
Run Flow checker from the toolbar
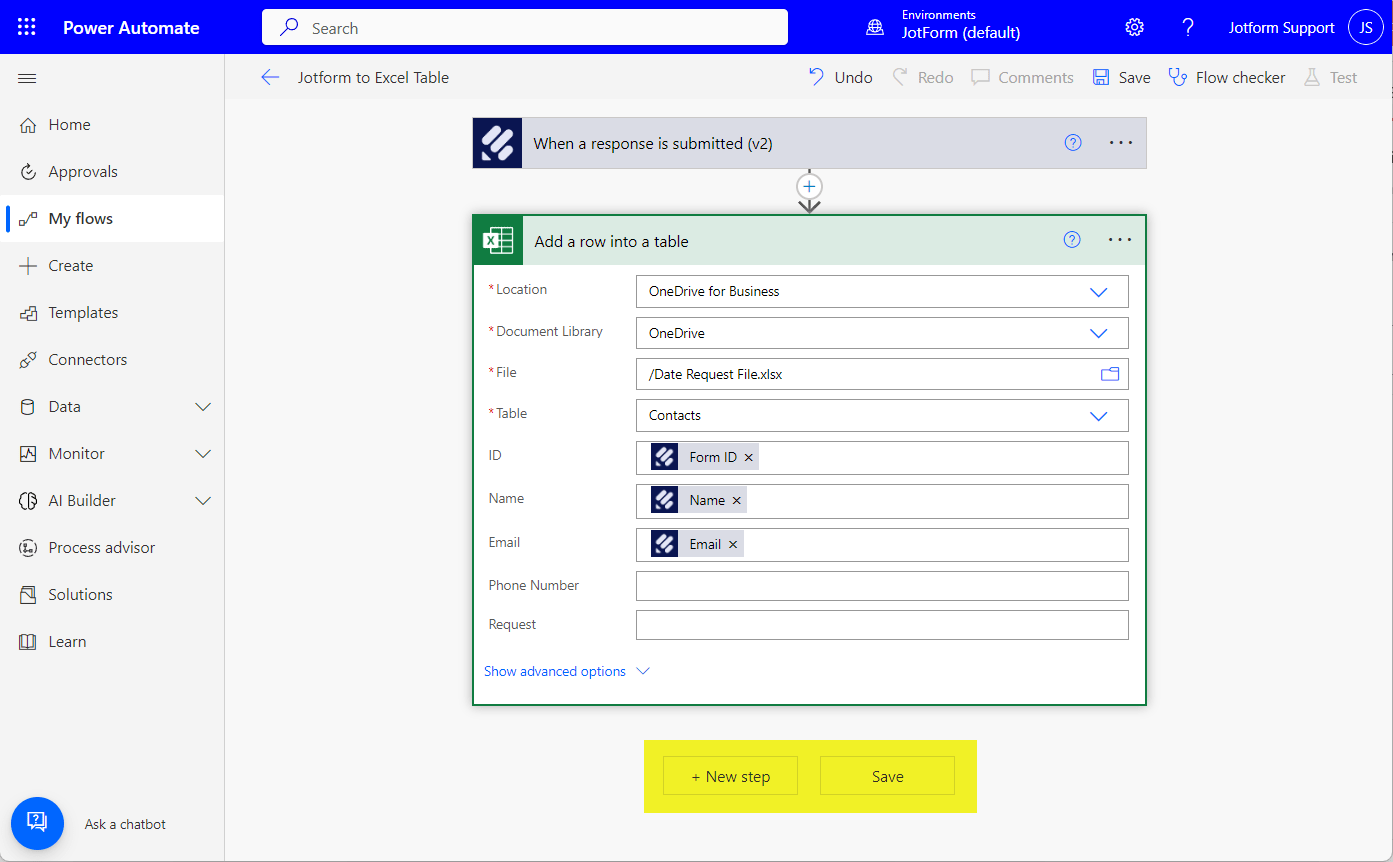click(x=1227, y=78)
